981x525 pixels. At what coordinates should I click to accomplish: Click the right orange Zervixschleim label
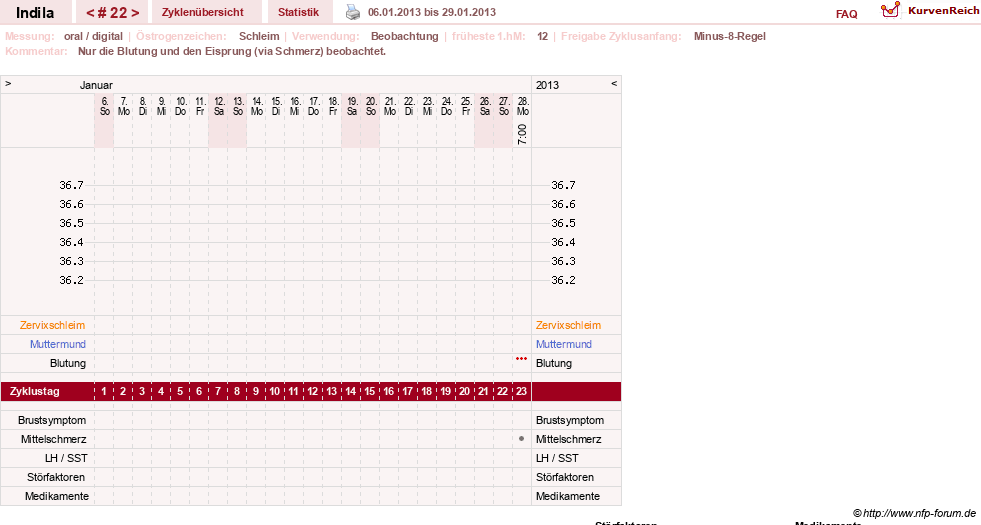click(568, 325)
